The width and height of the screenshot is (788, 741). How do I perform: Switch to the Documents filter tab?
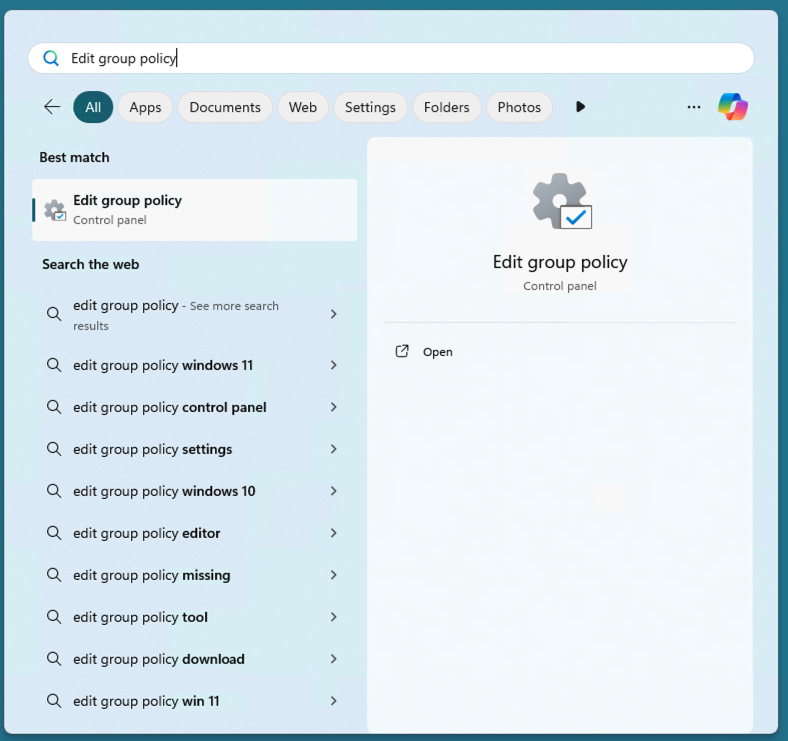225,107
